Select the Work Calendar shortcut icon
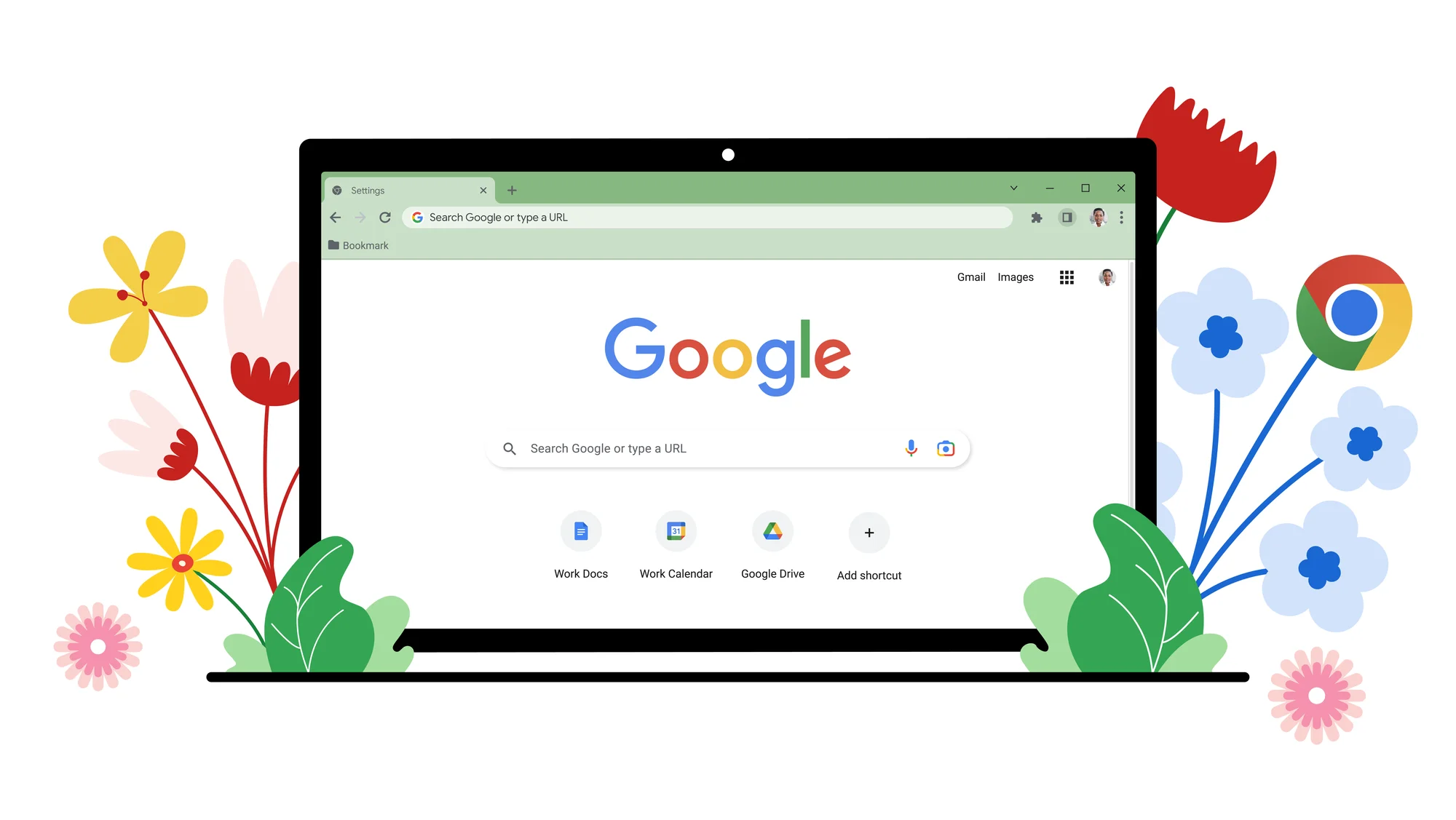Screen dimensions: 1456x820 [676, 532]
